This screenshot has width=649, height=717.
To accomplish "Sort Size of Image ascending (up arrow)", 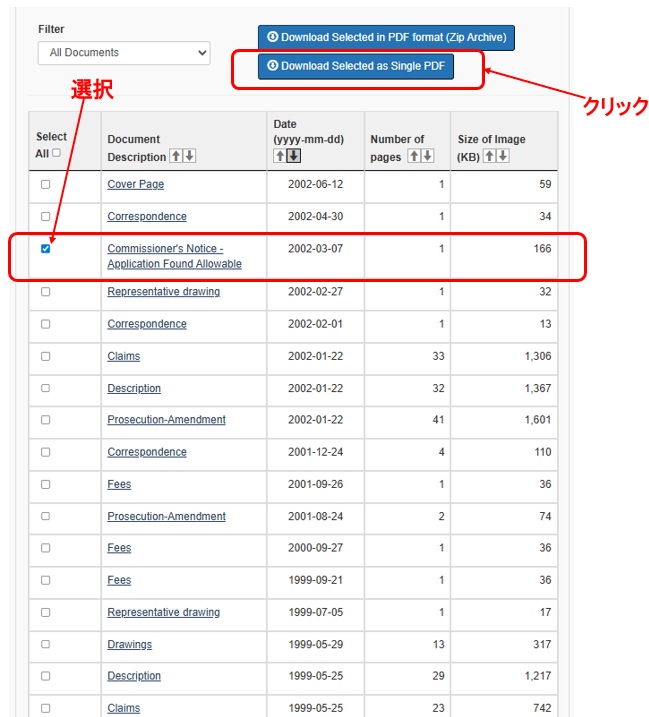I will tap(489, 156).
